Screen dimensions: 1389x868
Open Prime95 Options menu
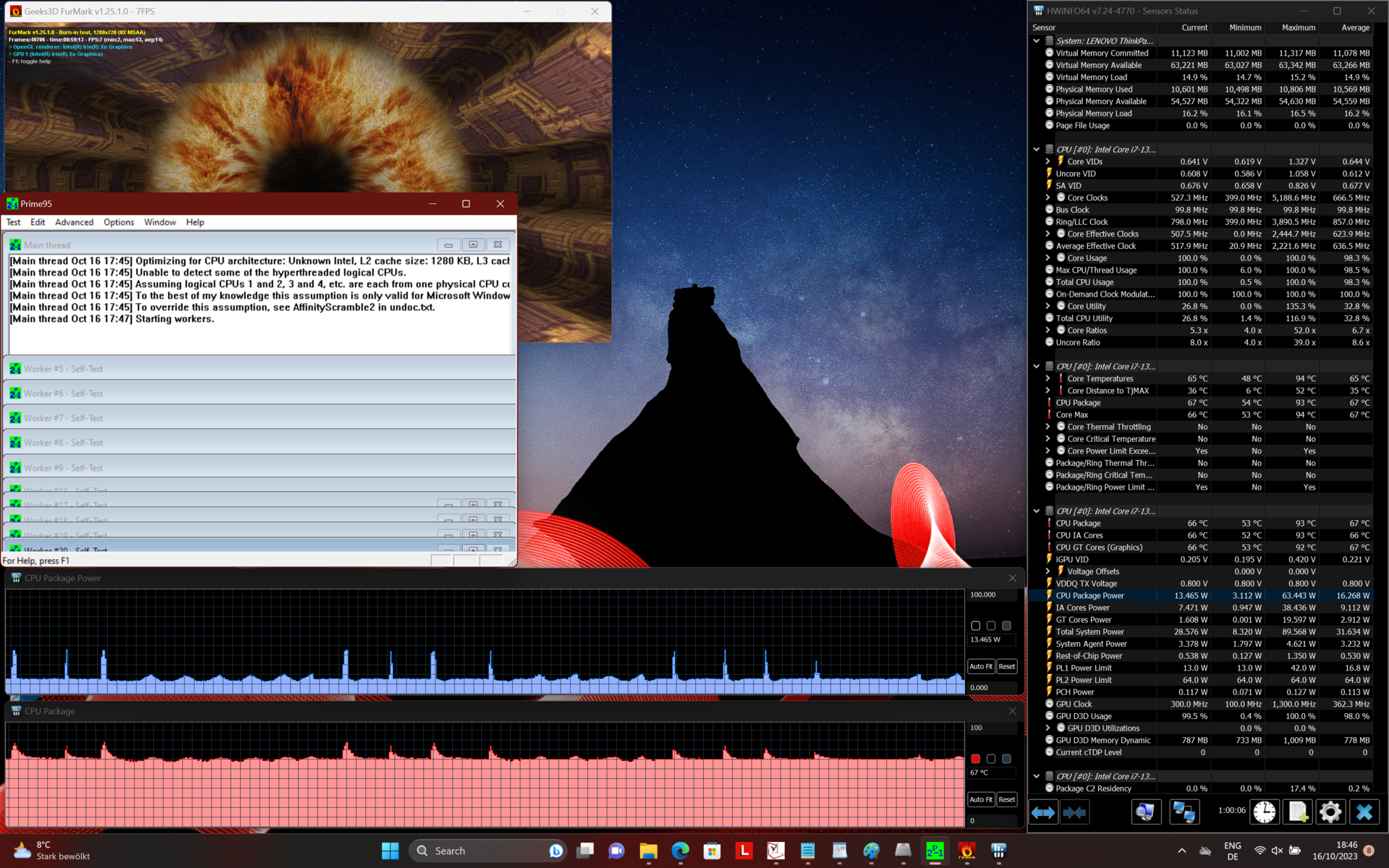pos(119,222)
